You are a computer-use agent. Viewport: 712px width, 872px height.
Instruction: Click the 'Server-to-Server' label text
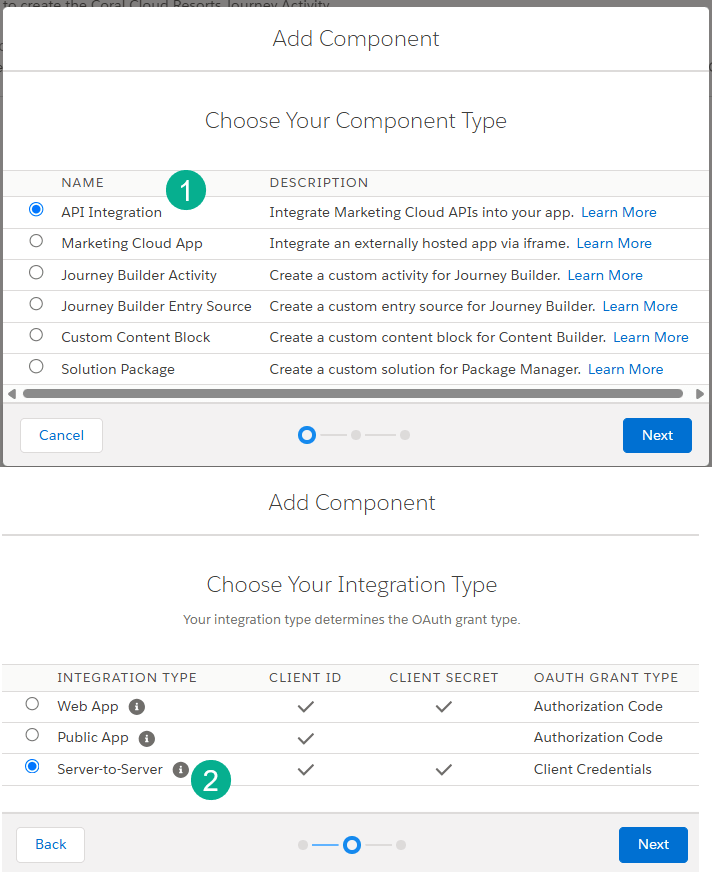pos(110,769)
